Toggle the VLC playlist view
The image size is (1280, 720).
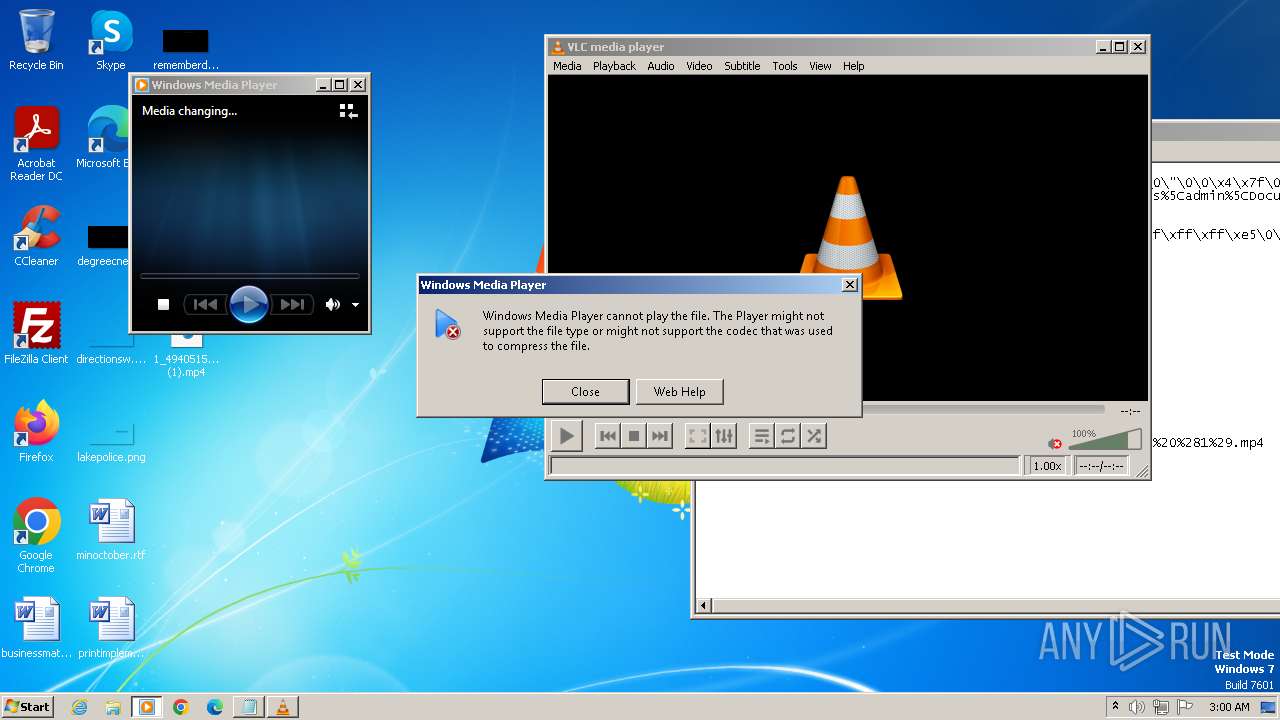click(762, 436)
